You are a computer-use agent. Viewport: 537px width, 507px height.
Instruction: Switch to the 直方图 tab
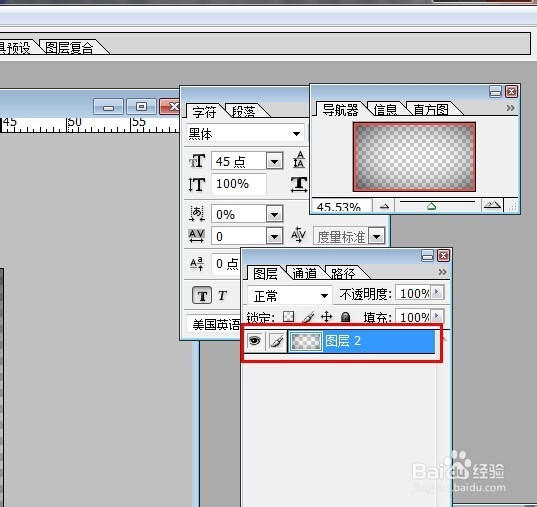click(x=430, y=110)
